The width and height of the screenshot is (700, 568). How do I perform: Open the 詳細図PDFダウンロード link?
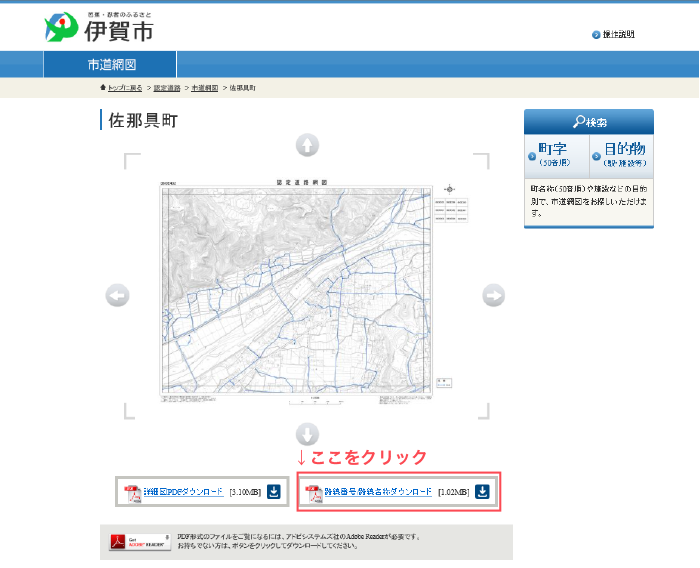point(183,492)
